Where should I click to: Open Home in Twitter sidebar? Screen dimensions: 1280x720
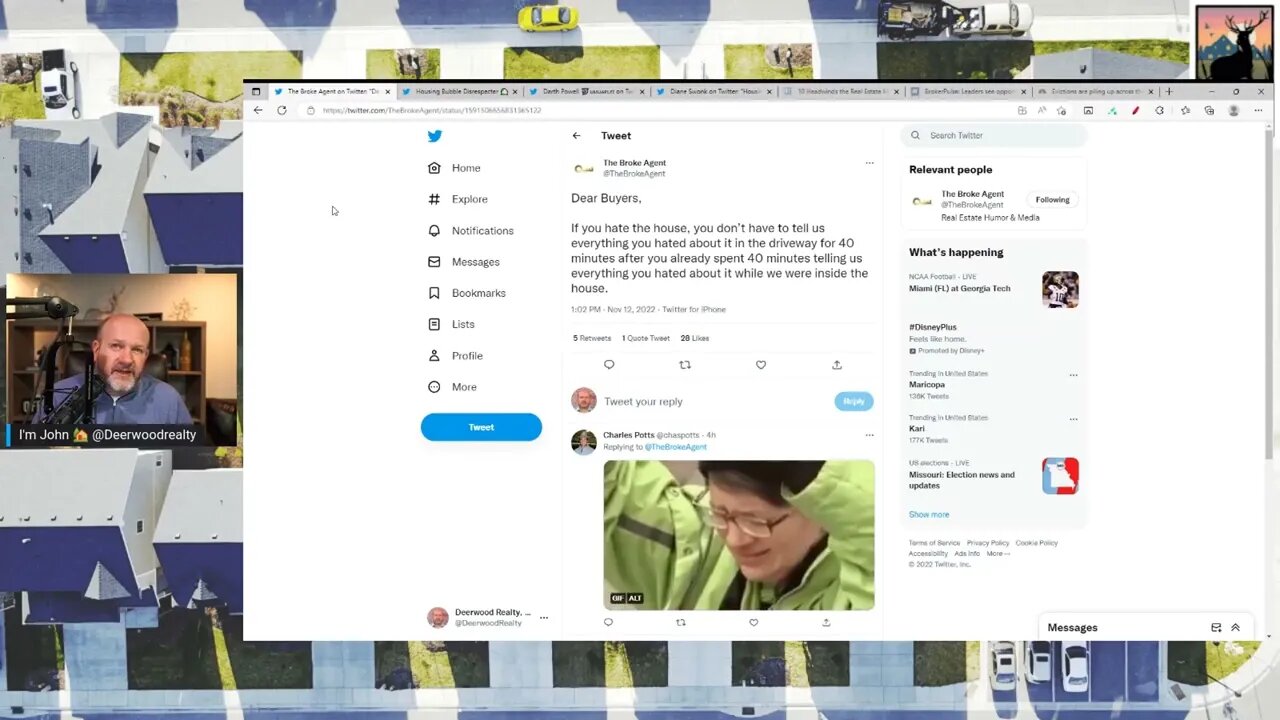click(x=455, y=168)
